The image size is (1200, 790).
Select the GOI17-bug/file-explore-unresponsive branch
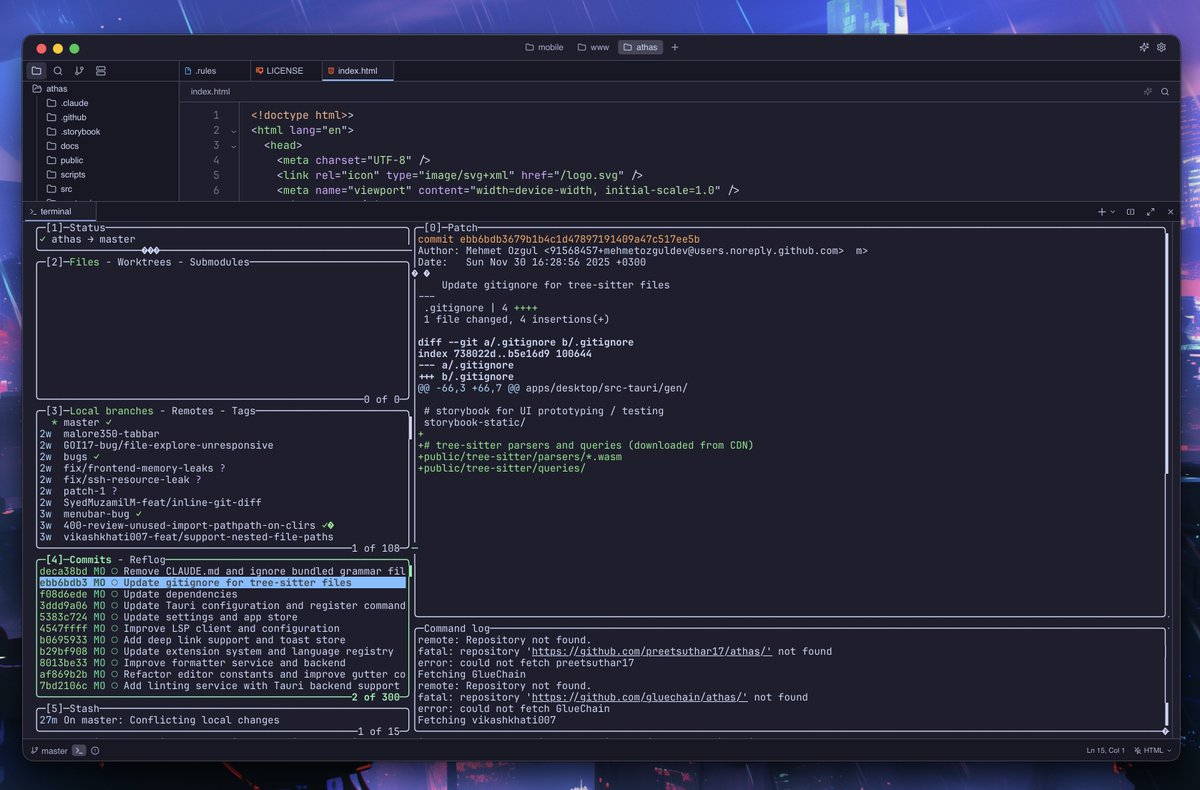pos(223,445)
